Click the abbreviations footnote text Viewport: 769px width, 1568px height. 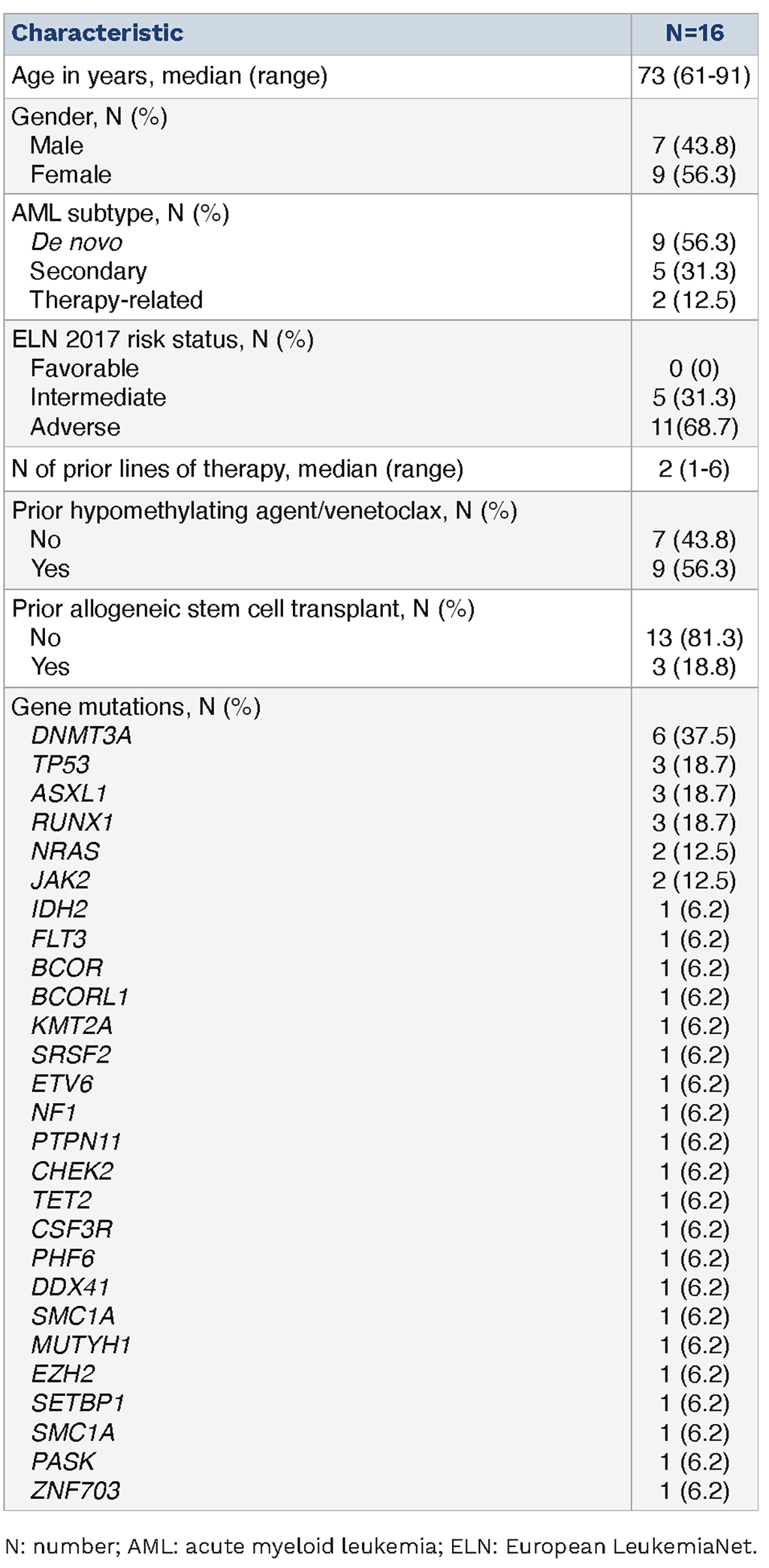point(381,1546)
